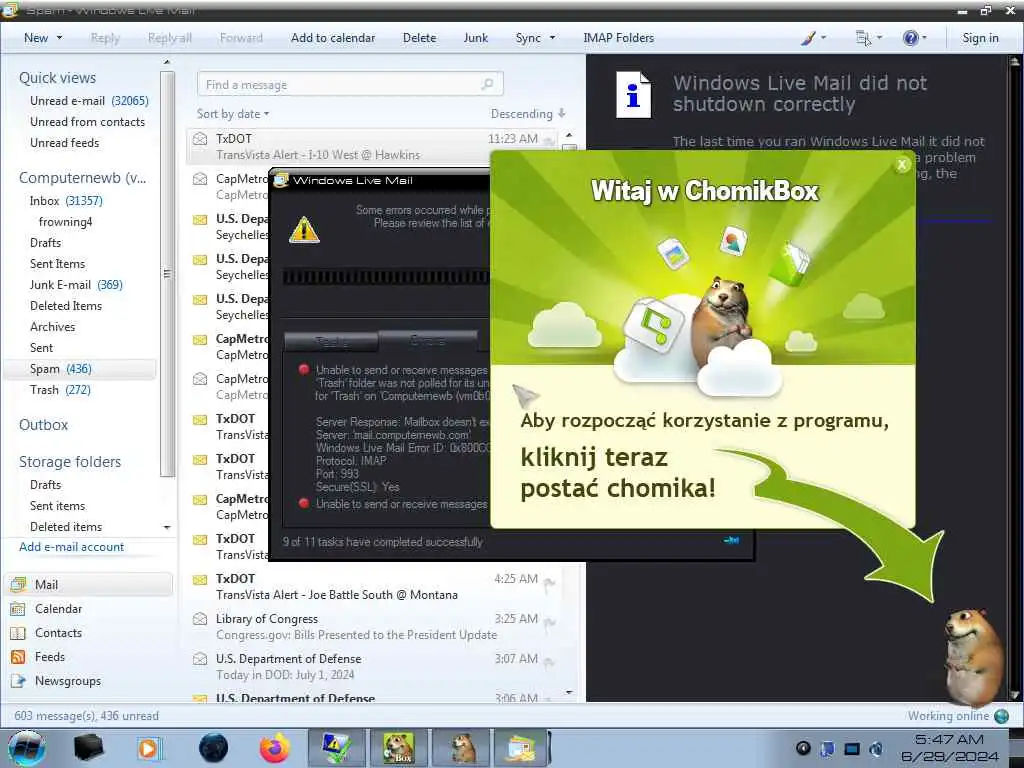Switch to Newsgroups view icon
Screen dimensions: 1024x768
18,681
